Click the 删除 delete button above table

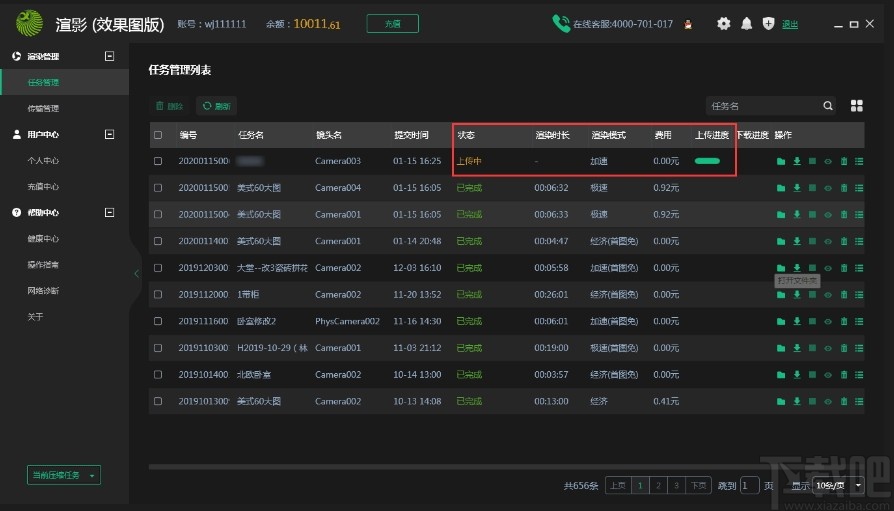pyautogui.click(x=169, y=106)
